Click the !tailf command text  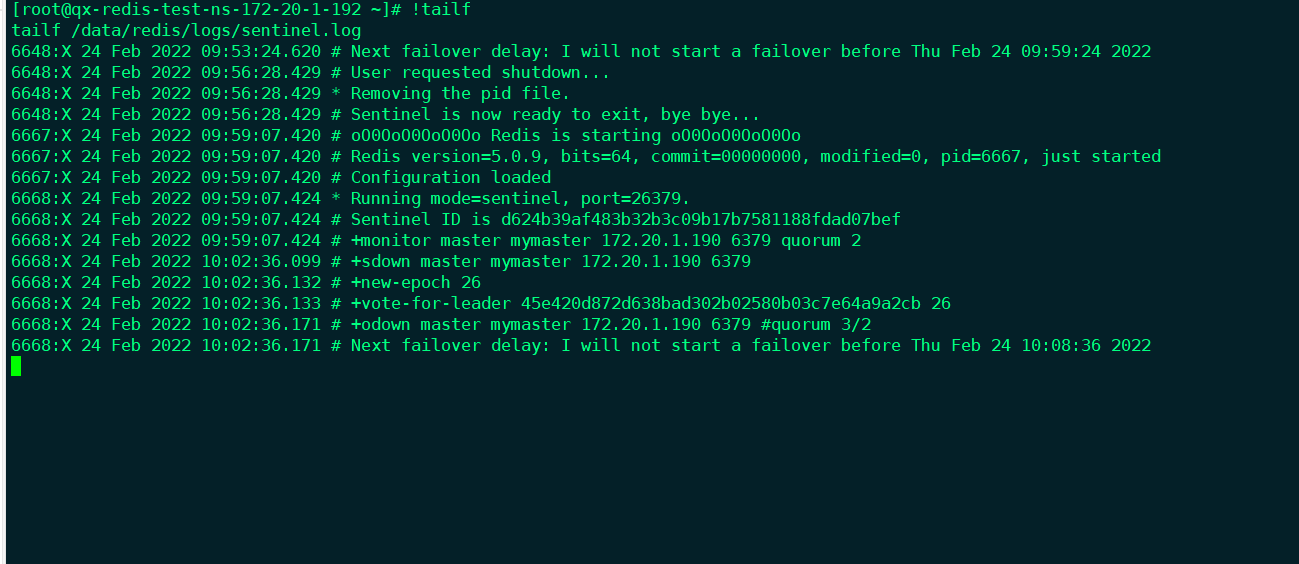click(x=441, y=10)
